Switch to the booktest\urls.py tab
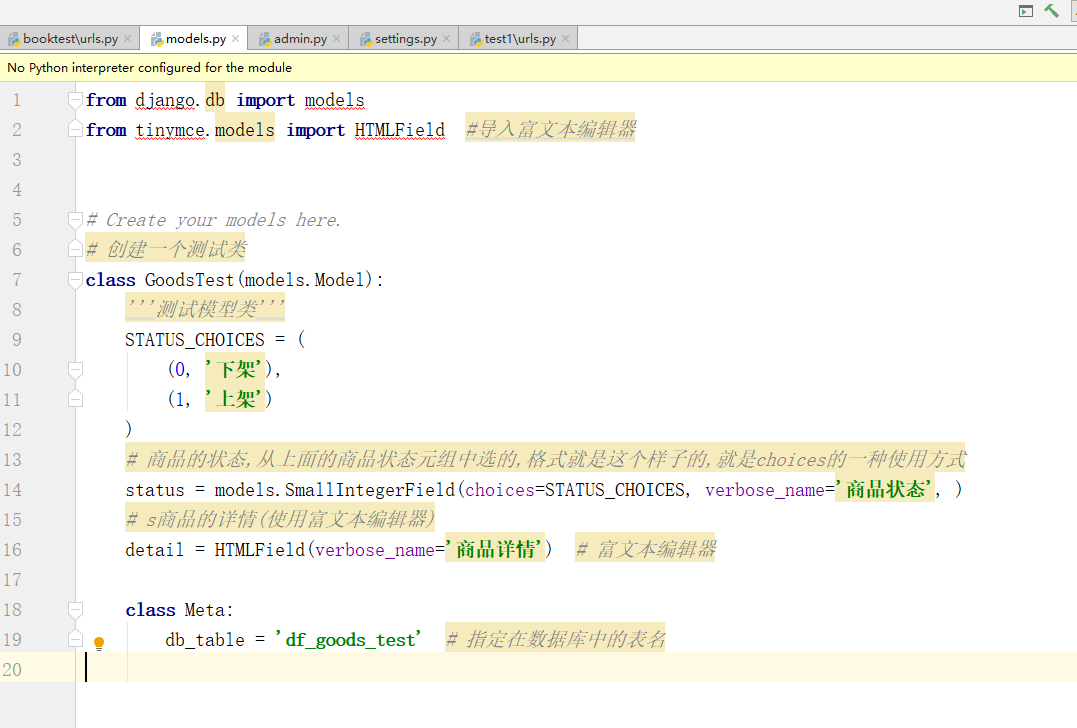The image size is (1077, 728). pos(70,39)
